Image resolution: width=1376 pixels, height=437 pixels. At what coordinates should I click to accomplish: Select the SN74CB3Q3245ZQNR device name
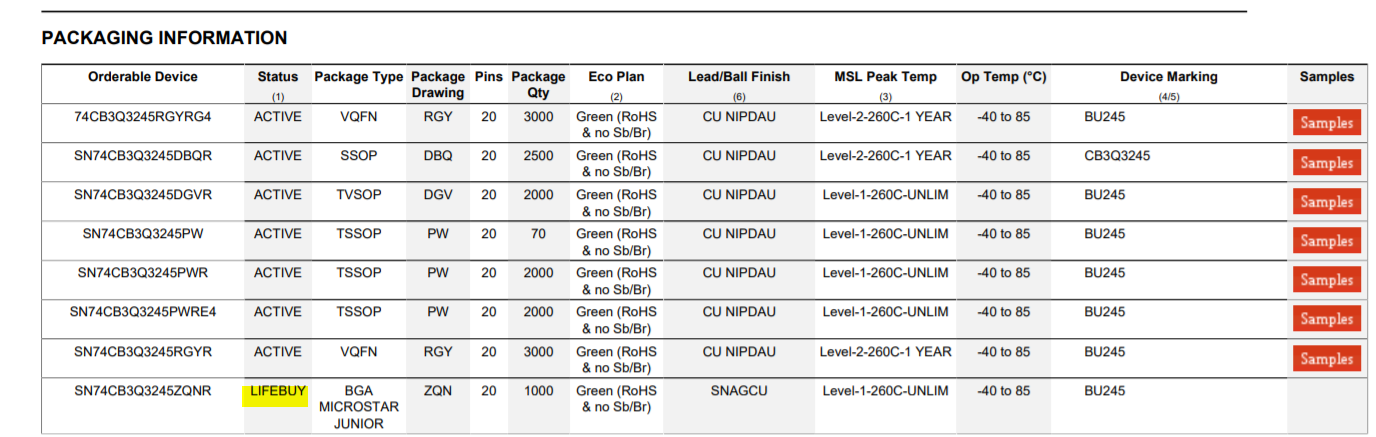[x=143, y=391]
